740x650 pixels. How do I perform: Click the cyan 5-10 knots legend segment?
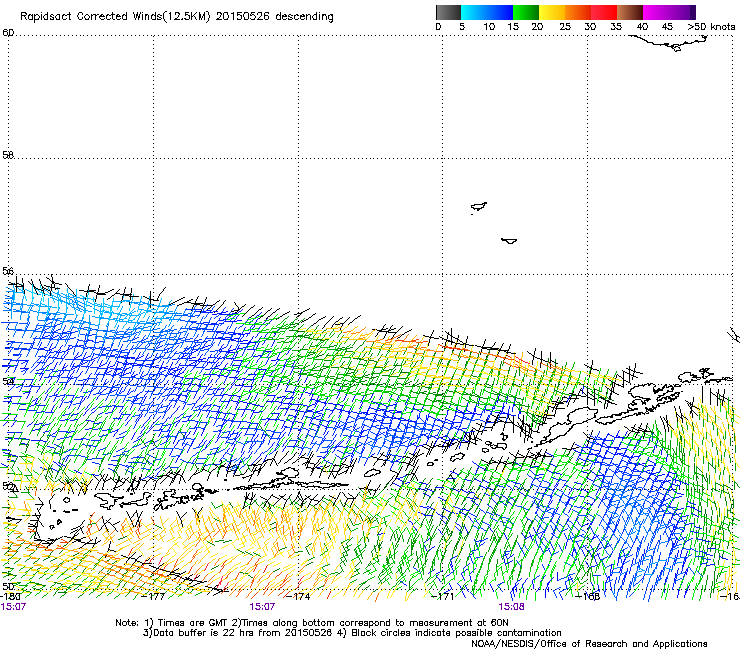(473, 12)
